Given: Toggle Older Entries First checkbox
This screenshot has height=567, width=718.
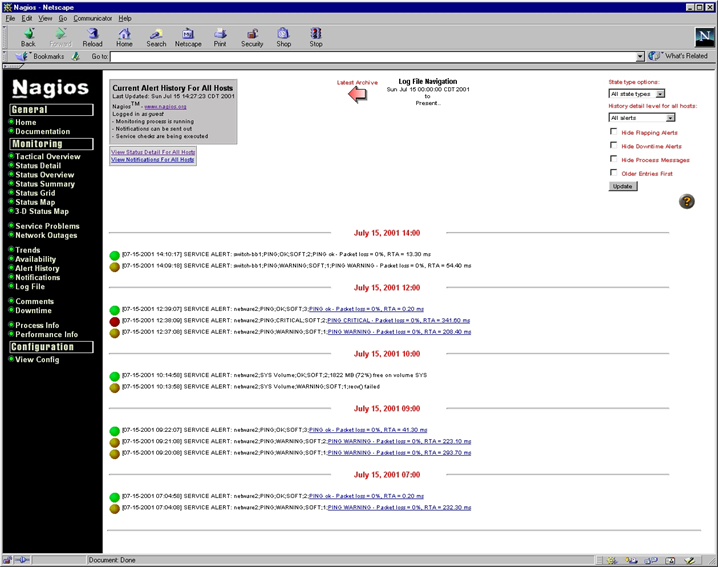Looking at the screenshot, I should click(x=613, y=173).
